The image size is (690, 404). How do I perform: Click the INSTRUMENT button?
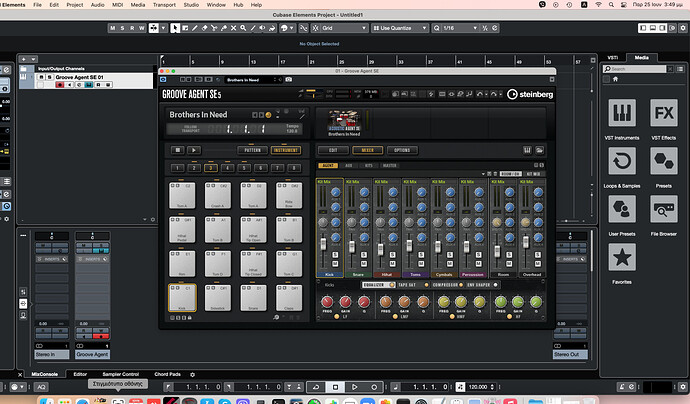286,151
